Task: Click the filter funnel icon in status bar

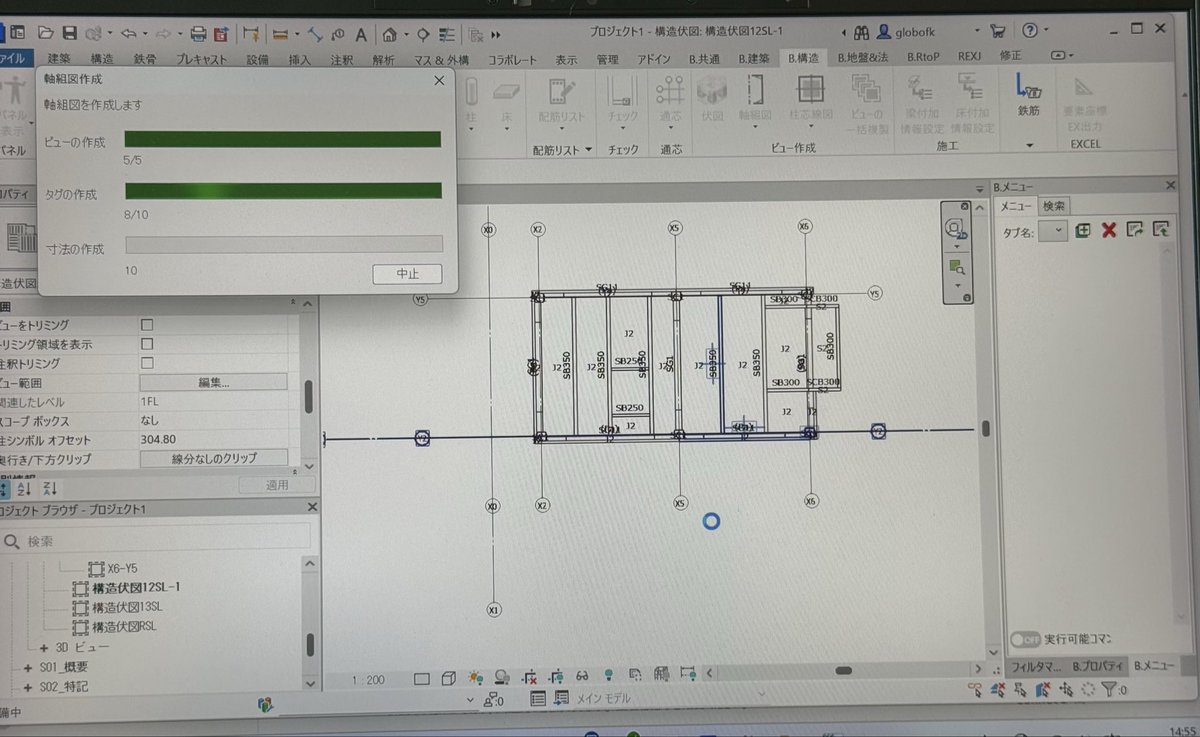Action: pos(1108,688)
